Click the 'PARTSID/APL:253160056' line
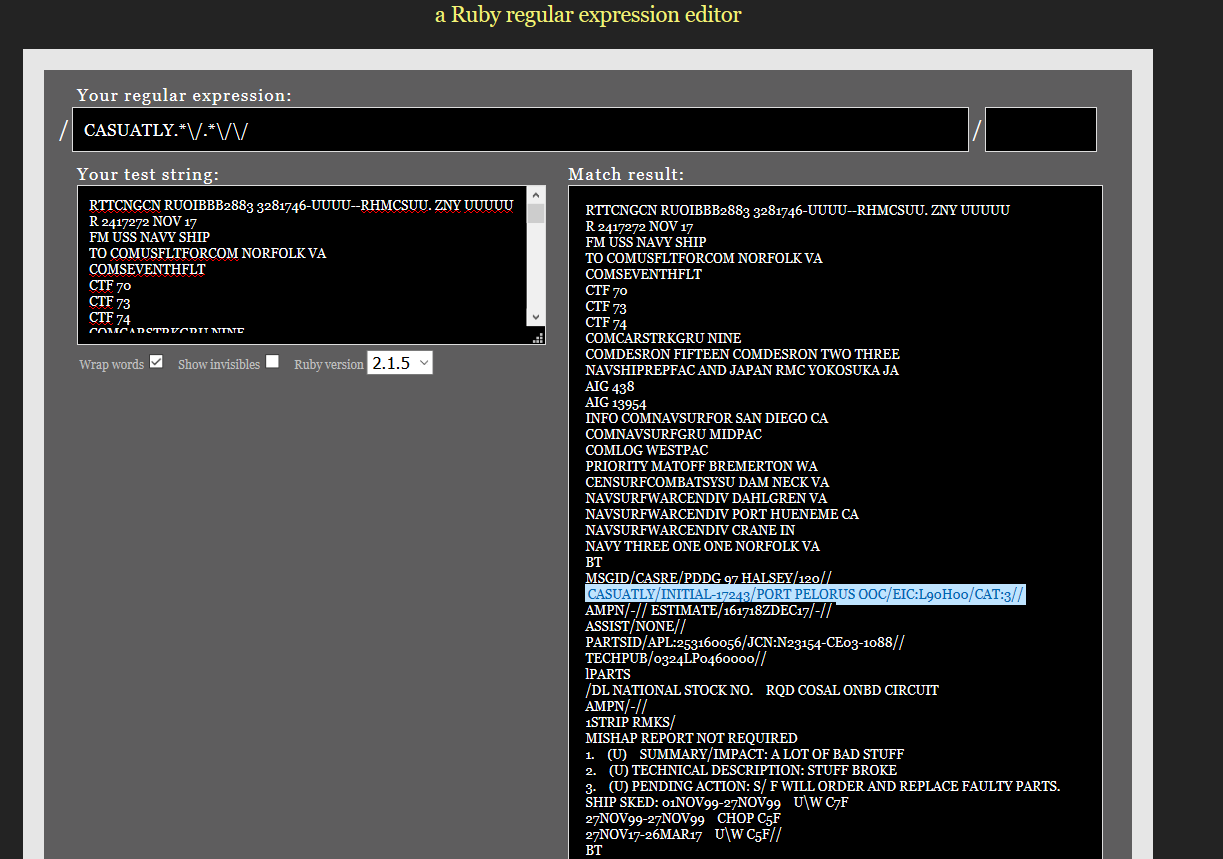 coord(745,642)
